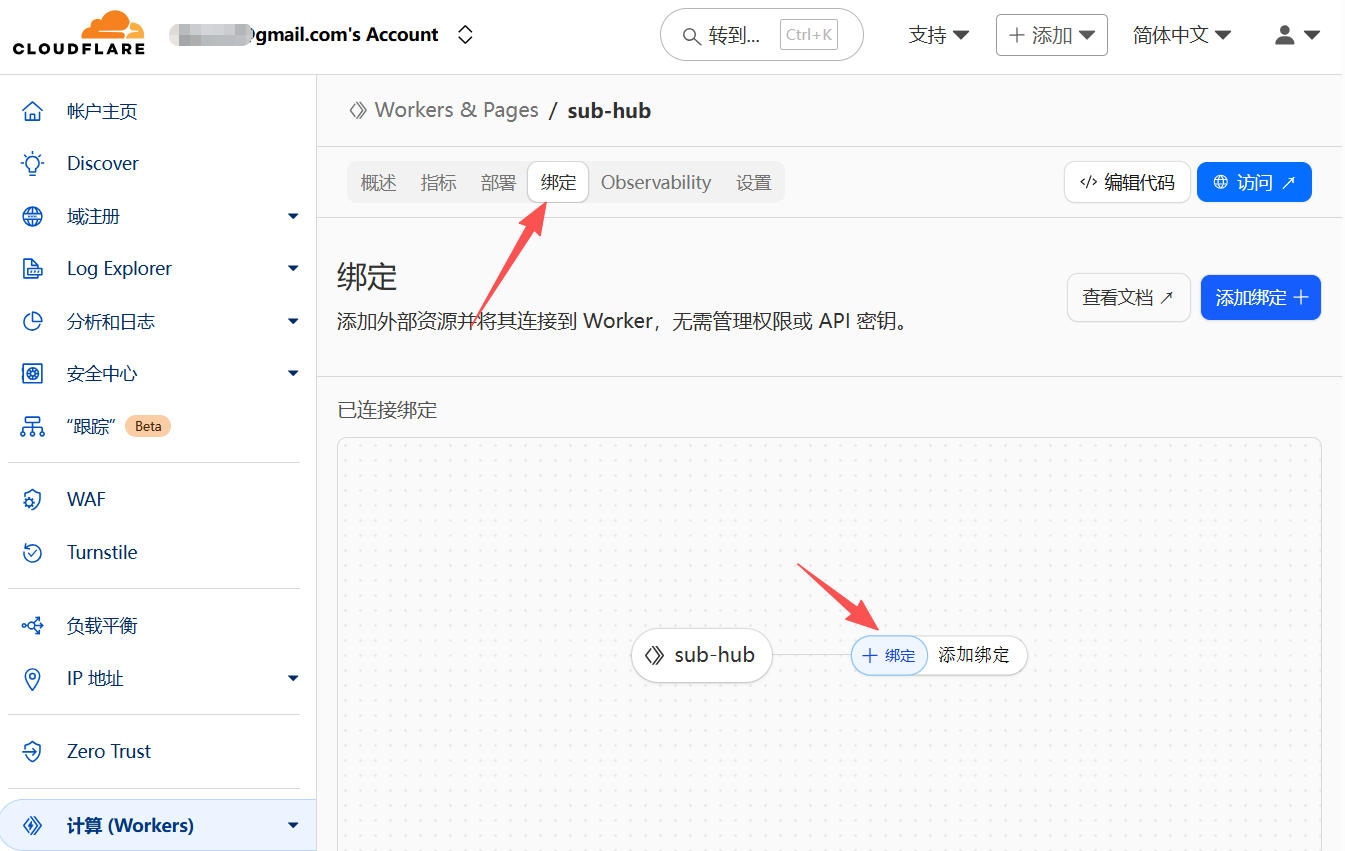
Task: Open the user profile icon menu
Action: [x=1296, y=35]
